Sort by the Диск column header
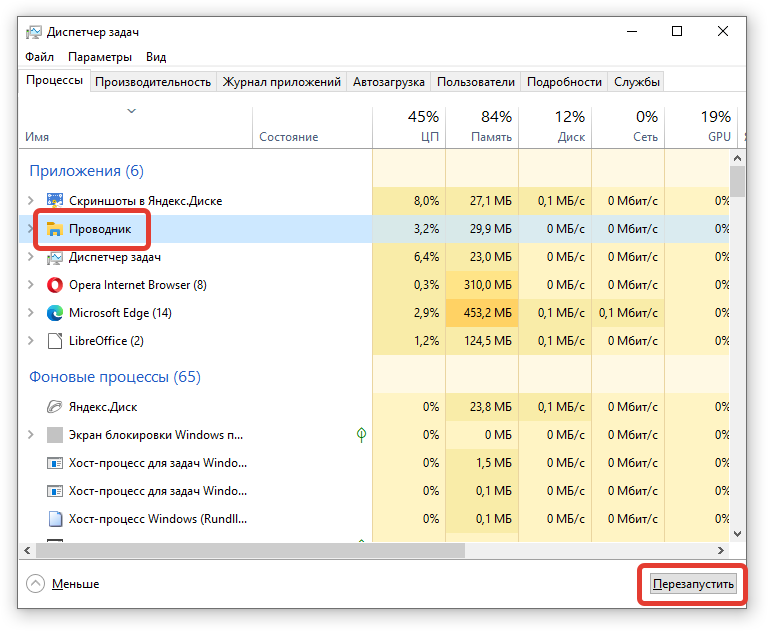The image size is (768, 631). coord(555,127)
